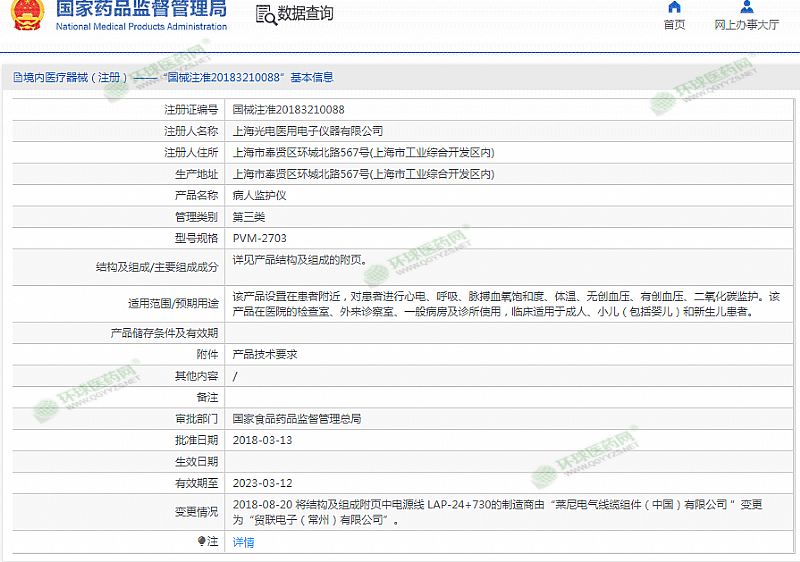Click the 产品技术要求 attachment entry
Viewport: 800px width, 562px height.
click(x=265, y=354)
